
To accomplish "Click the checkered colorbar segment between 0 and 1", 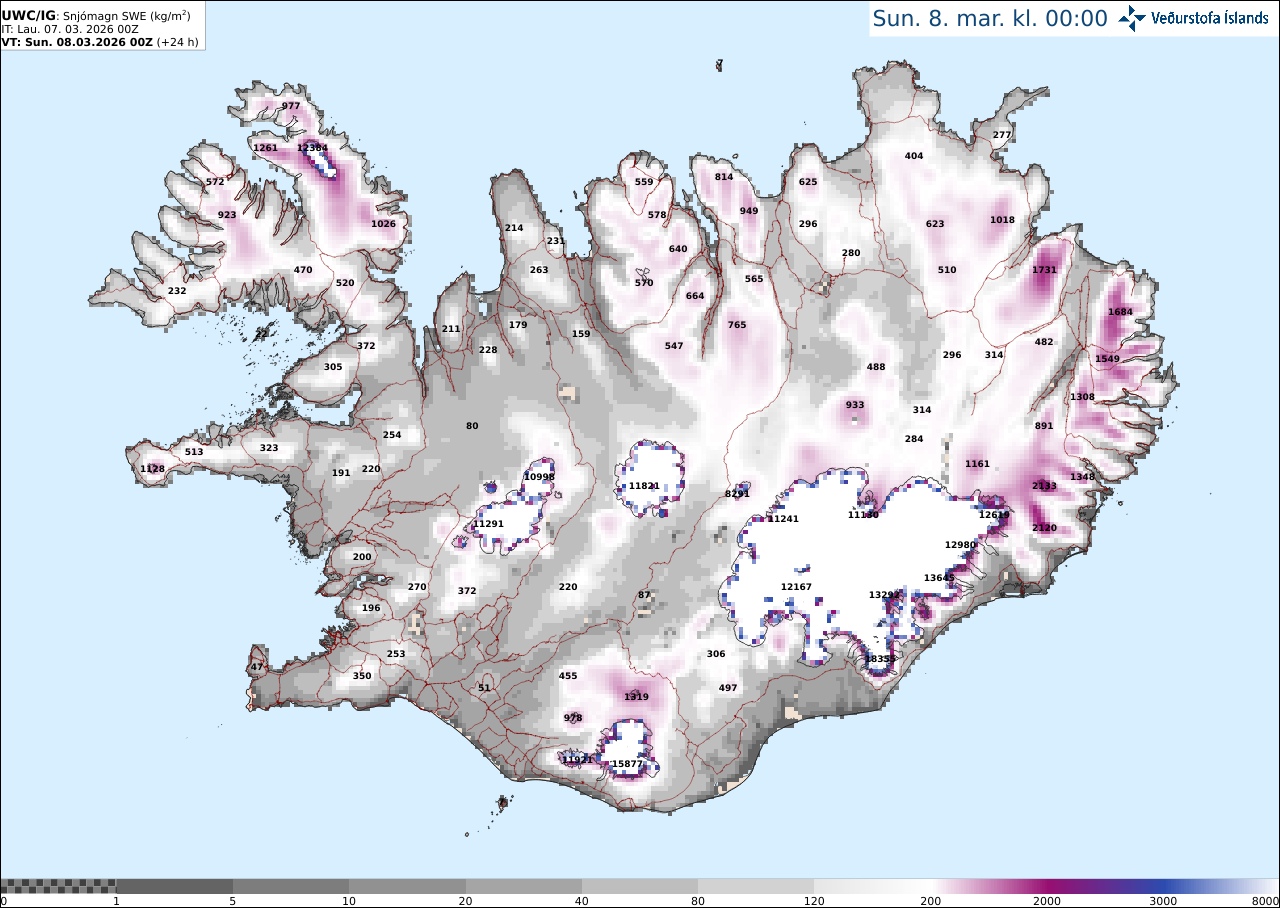I will 58,886.
